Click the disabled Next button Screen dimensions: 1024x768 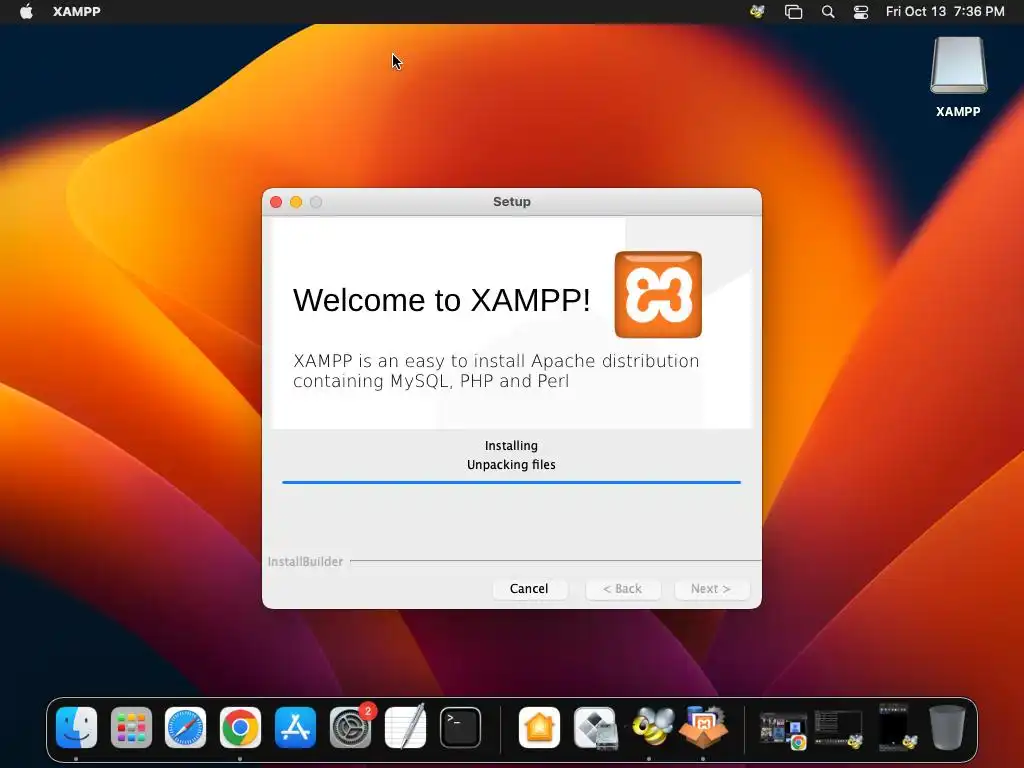pyautogui.click(x=711, y=588)
